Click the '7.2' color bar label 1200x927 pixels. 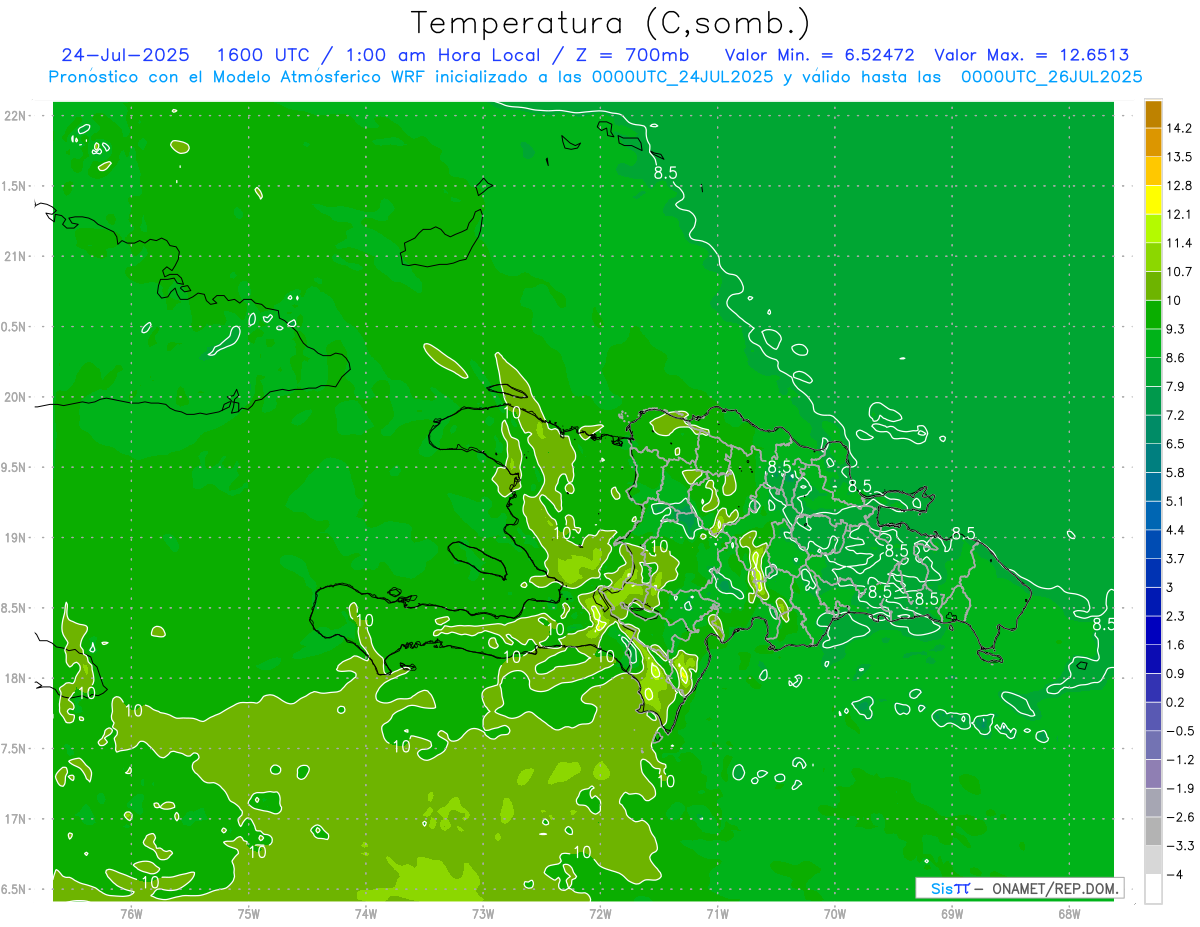pyautogui.click(x=1176, y=415)
